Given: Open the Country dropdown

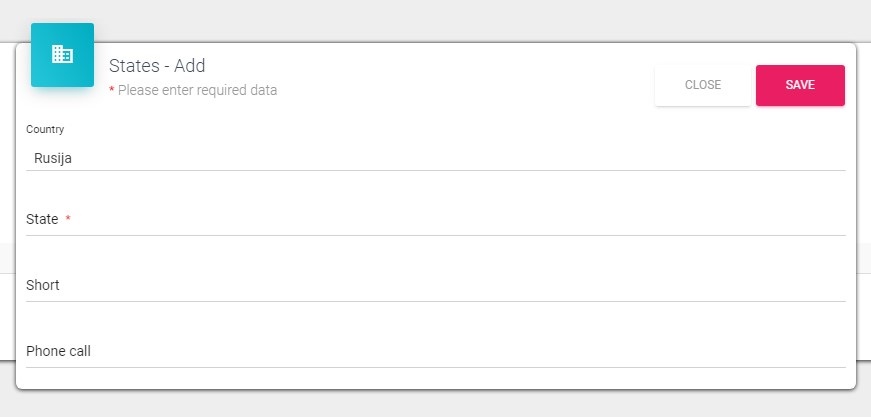Looking at the screenshot, I should coord(435,157).
